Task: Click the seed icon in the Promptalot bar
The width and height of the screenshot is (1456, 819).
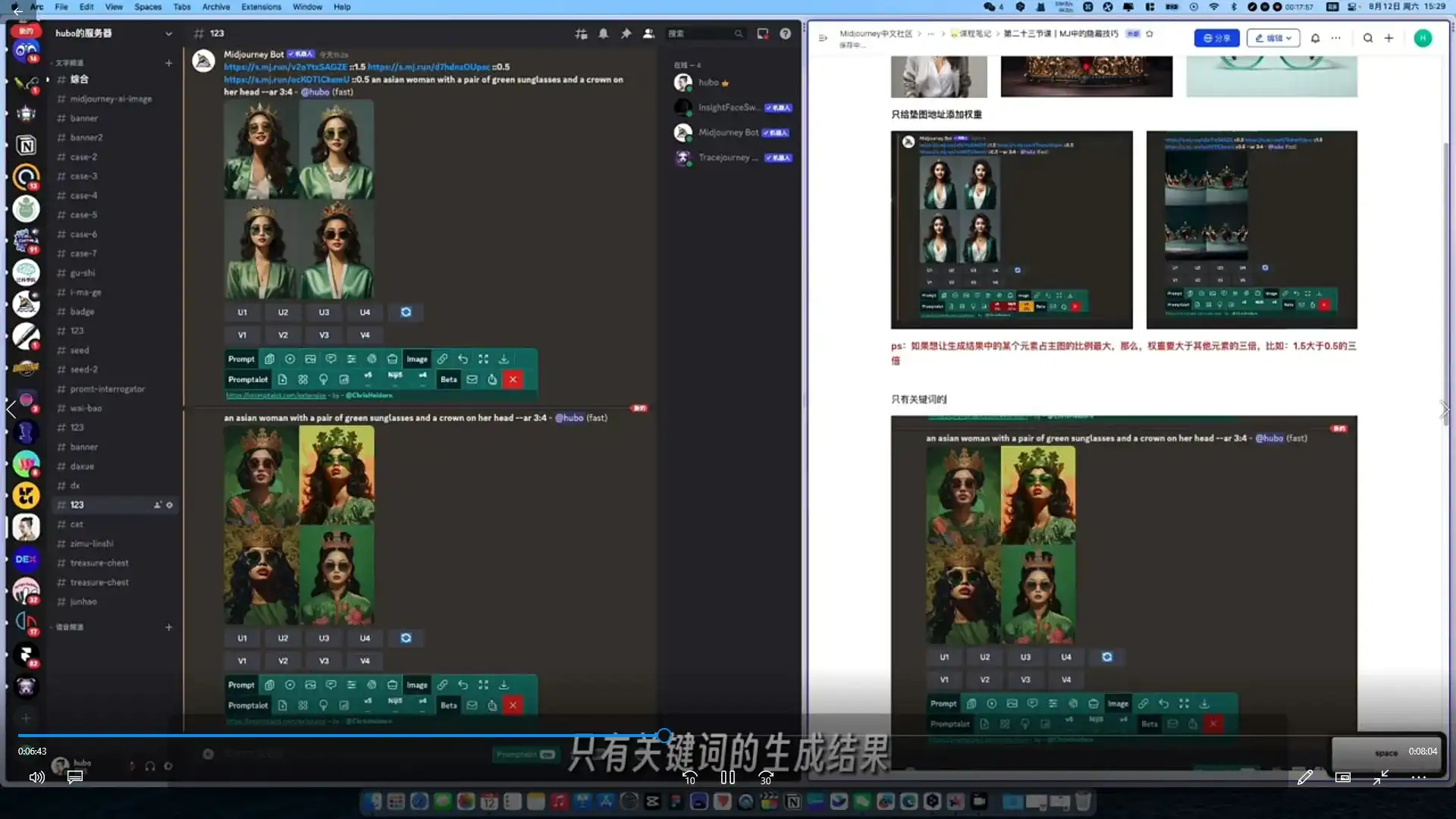Action: pyautogui.click(x=290, y=359)
